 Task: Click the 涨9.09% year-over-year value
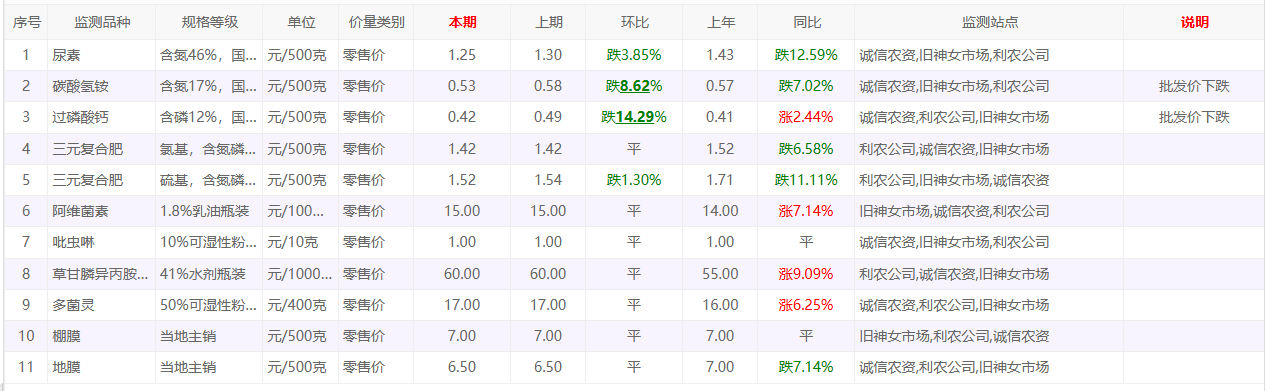point(806,274)
